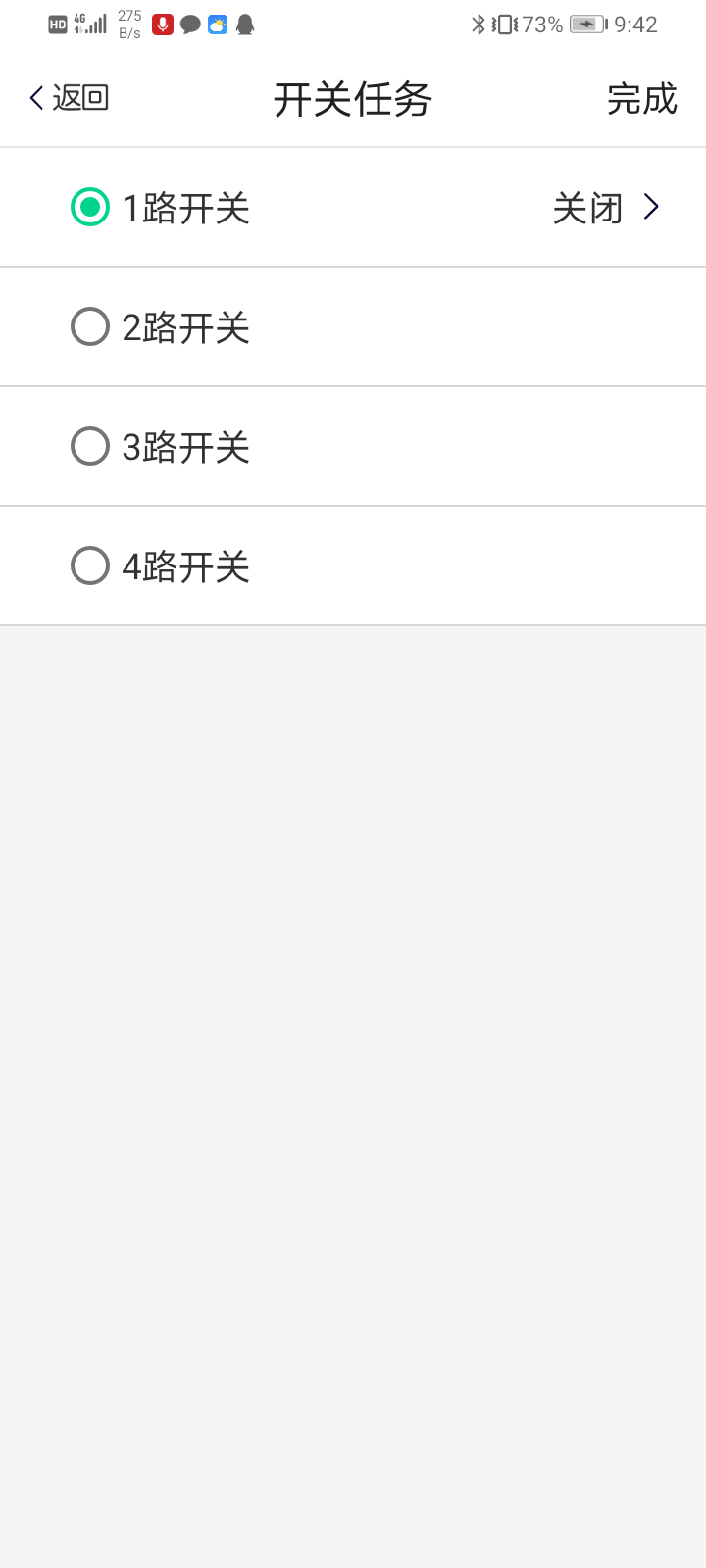This screenshot has height=1568, width=706.
Task: Tap the battery charging icon
Action: click(x=588, y=24)
